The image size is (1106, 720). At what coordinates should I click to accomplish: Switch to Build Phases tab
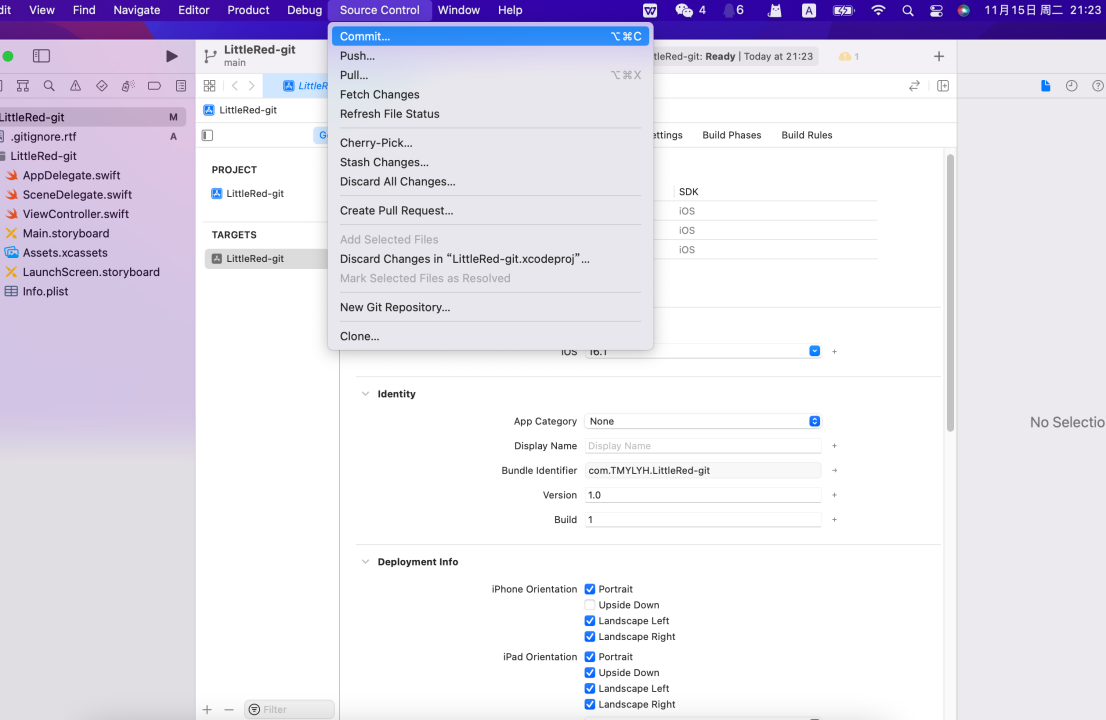tap(731, 135)
